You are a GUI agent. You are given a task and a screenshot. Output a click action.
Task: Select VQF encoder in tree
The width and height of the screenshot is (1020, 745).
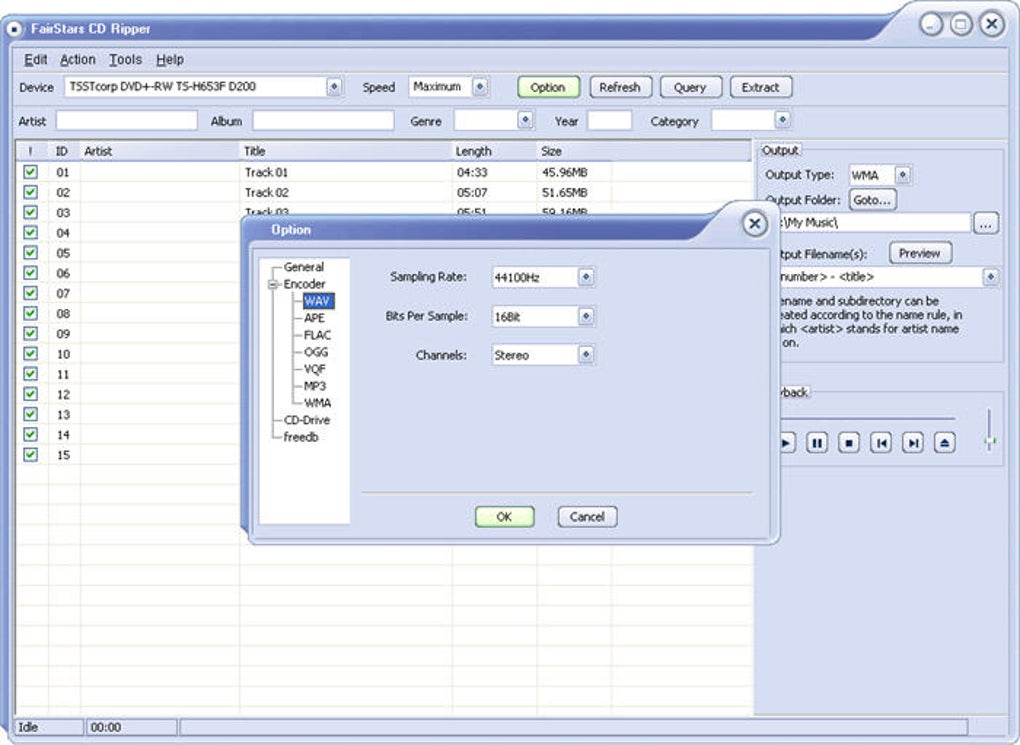(x=315, y=368)
